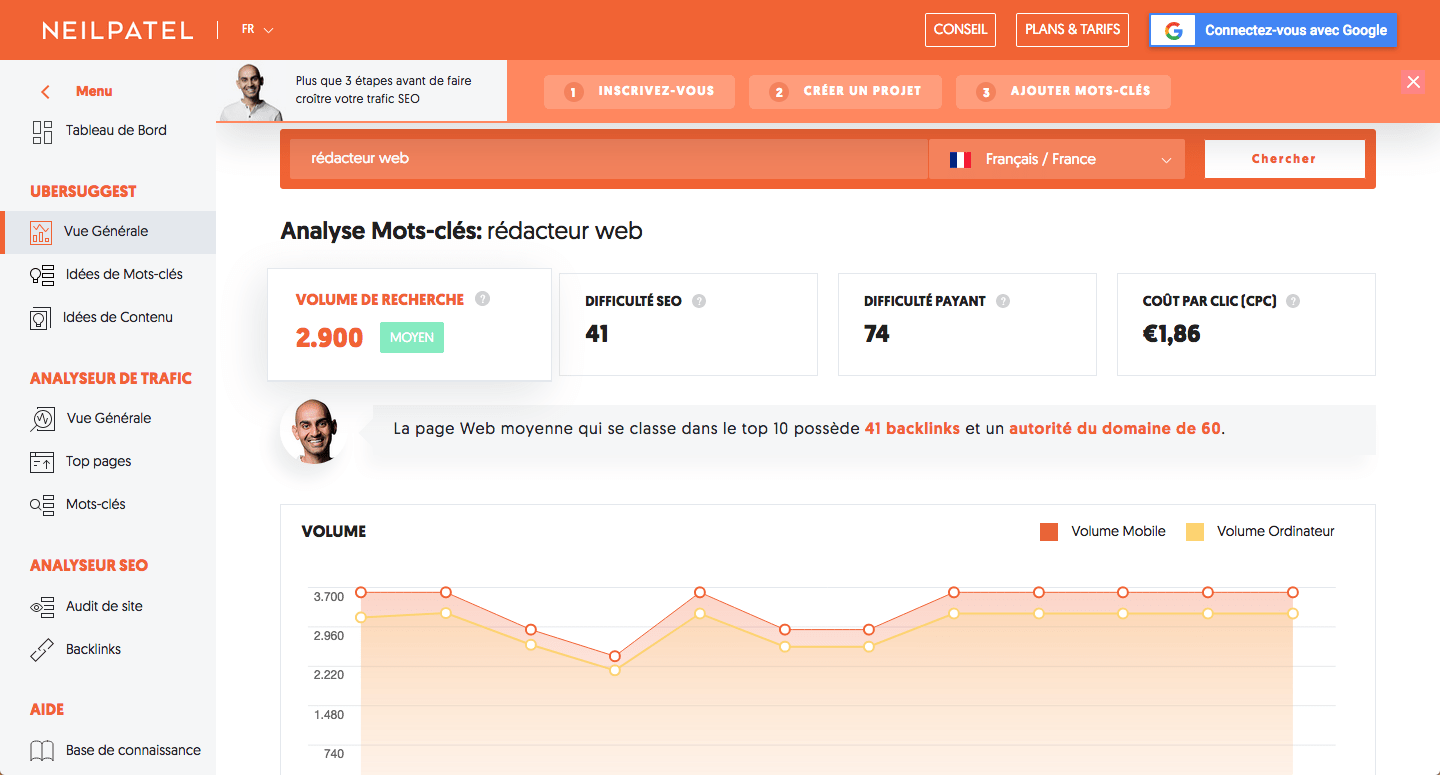Click the French flag icon
Screen dimensions: 1440x775
click(x=960, y=159)
